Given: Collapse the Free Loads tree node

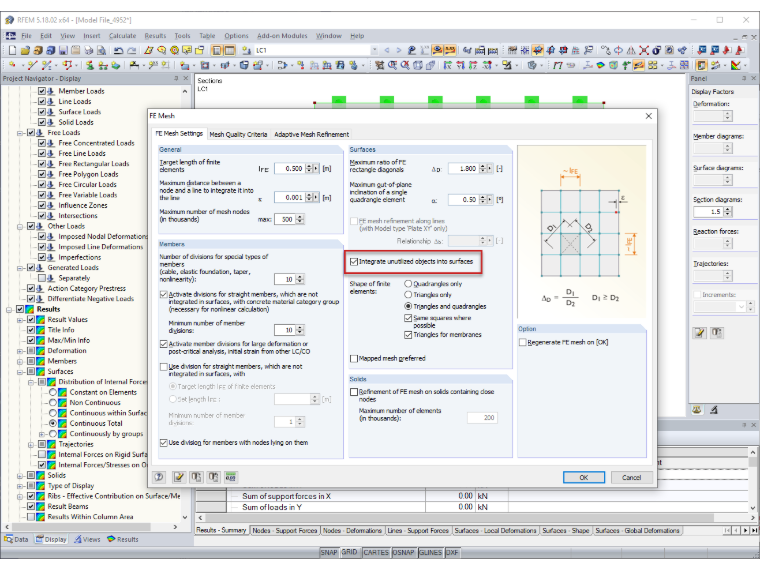Looking at the screenshot, I should tap(20, 133).
